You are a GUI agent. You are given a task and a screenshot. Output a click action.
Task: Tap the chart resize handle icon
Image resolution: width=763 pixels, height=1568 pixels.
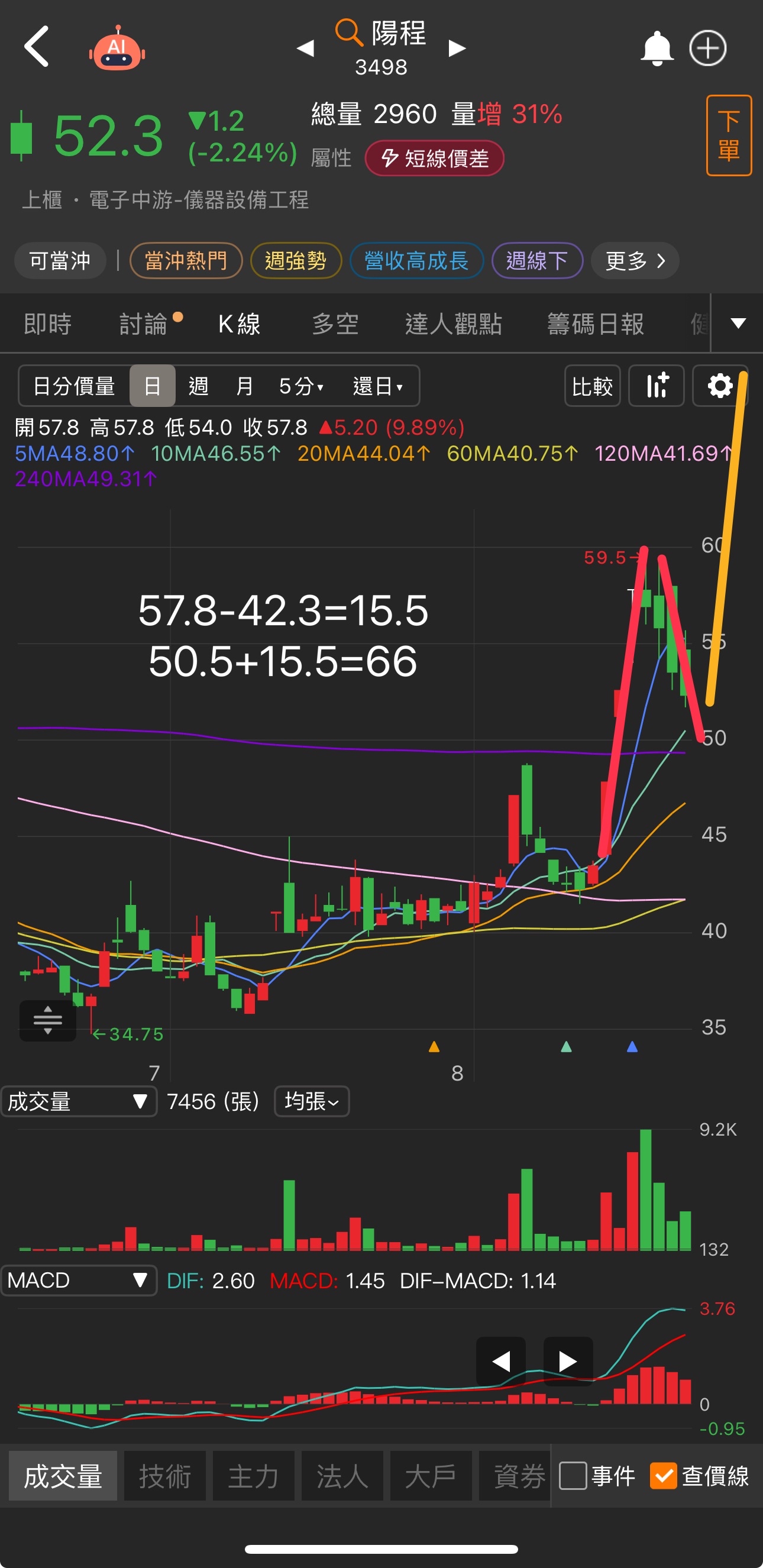click(x=47, y=1021)
